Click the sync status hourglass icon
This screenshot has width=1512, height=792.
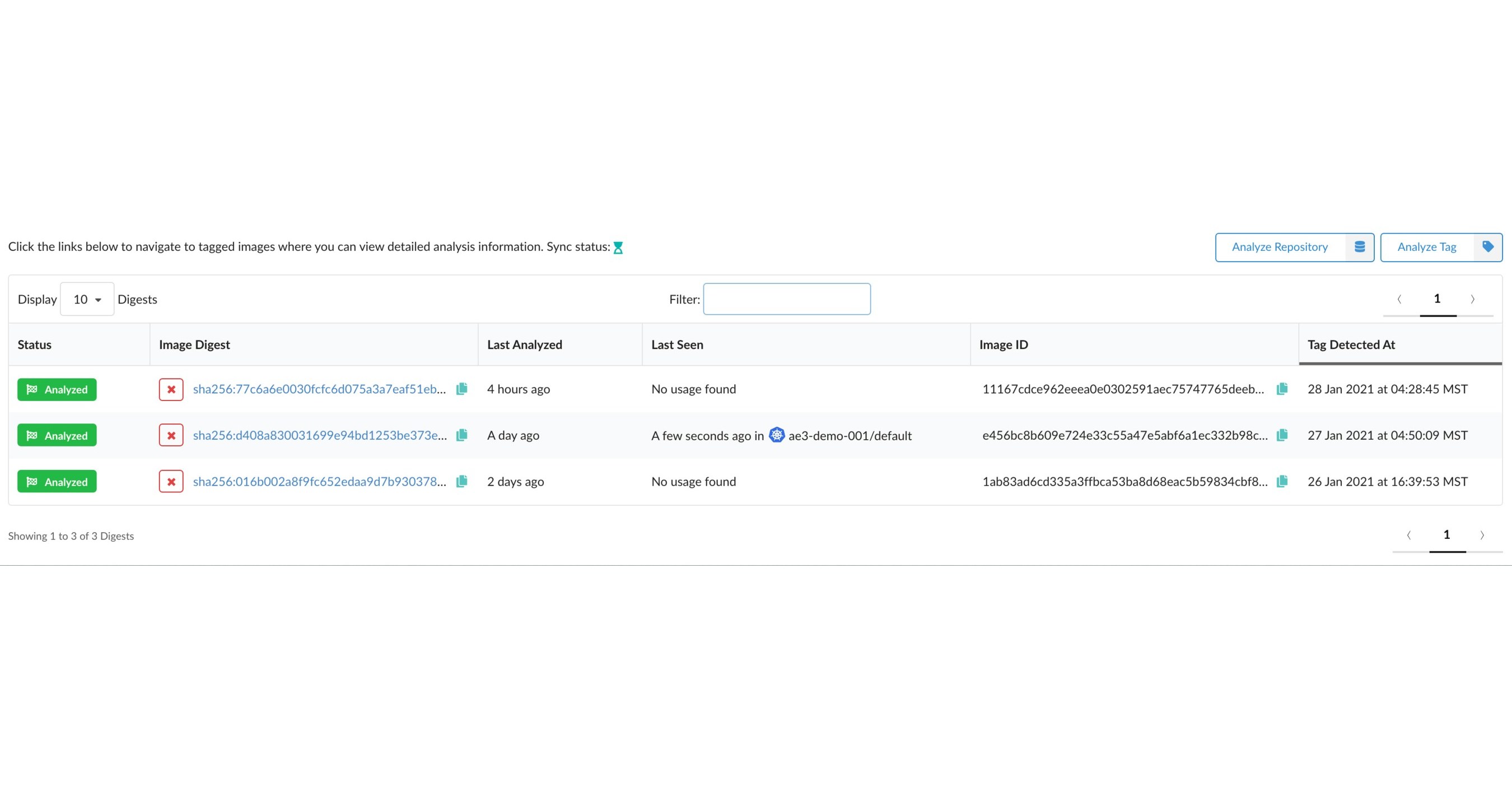coord(618,248)
